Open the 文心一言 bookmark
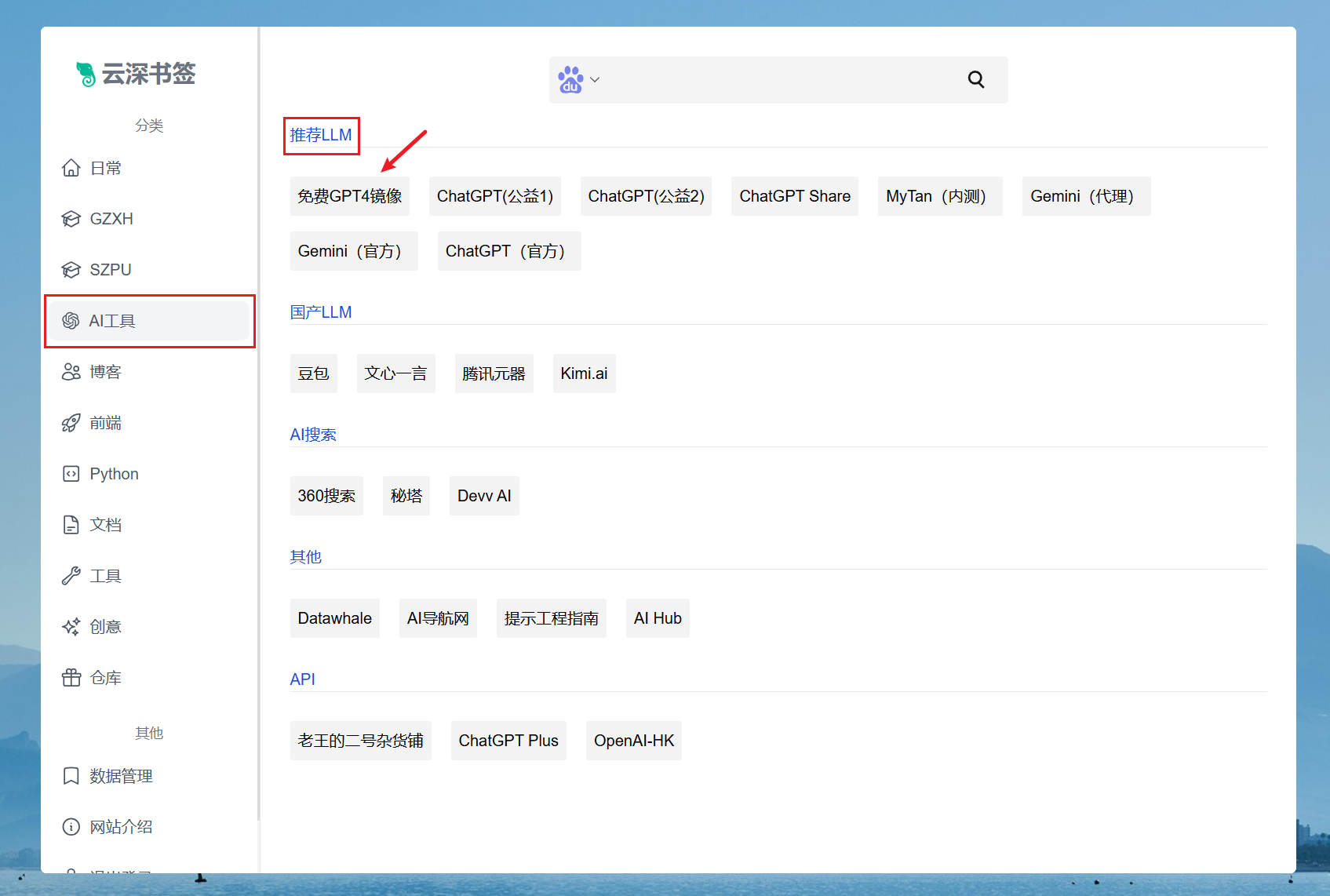The width and height of the screenshot is (1330, 896). click(x=396, y=373)
